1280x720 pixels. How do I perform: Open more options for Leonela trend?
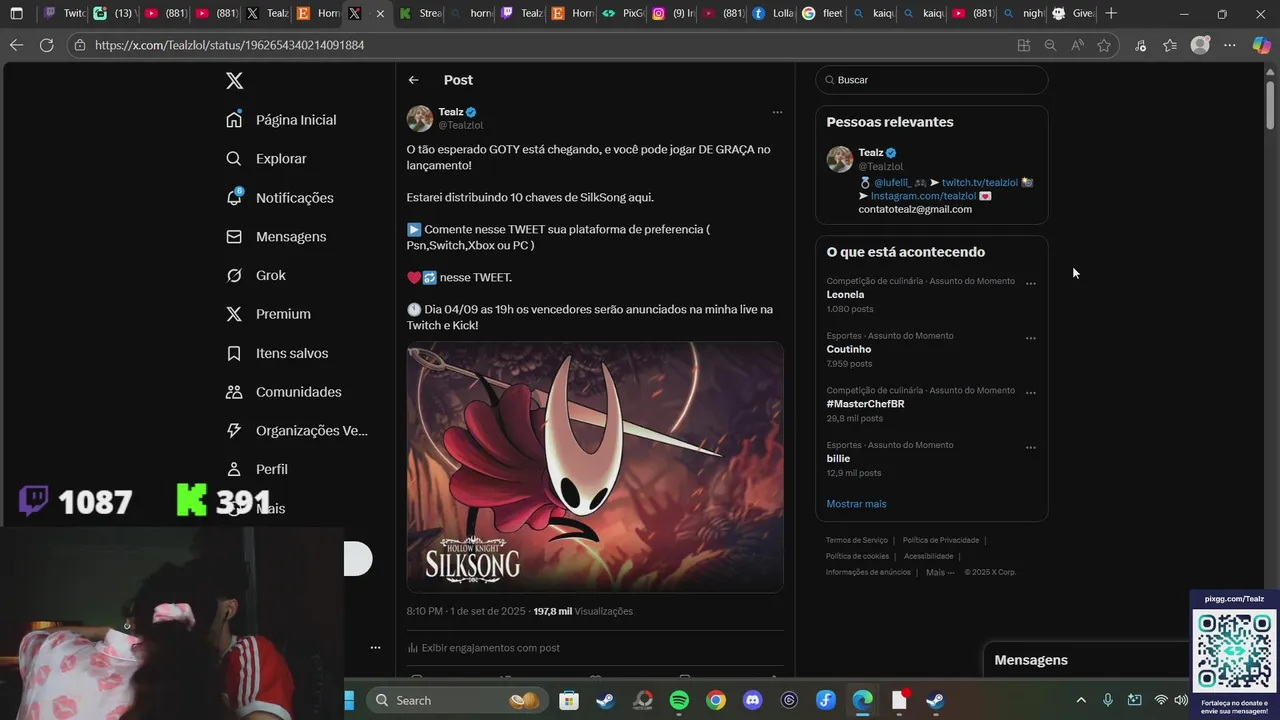(1030, 283)
